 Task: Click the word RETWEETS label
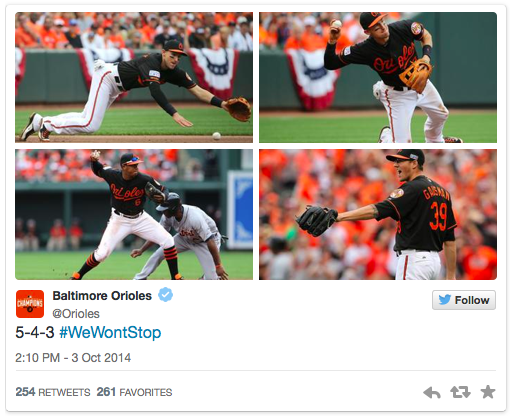(x=64, y=392)
